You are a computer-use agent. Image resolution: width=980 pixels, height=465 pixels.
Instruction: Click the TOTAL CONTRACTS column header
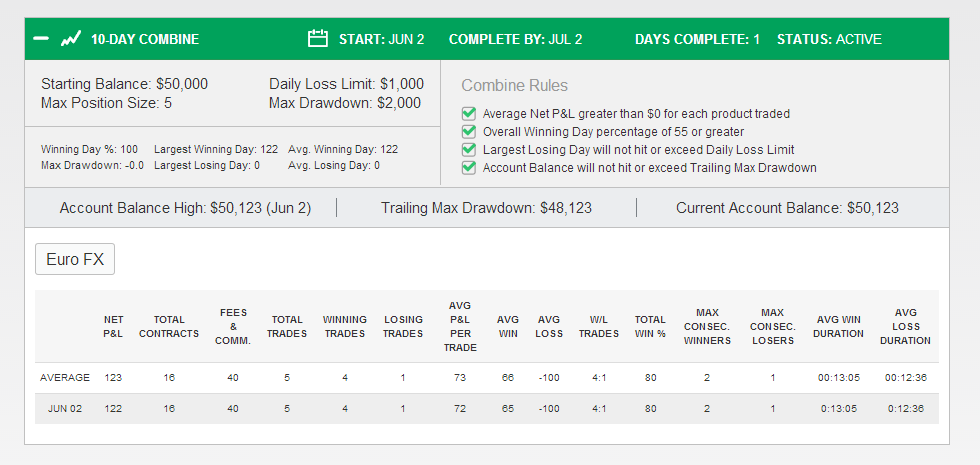[169, 326]
